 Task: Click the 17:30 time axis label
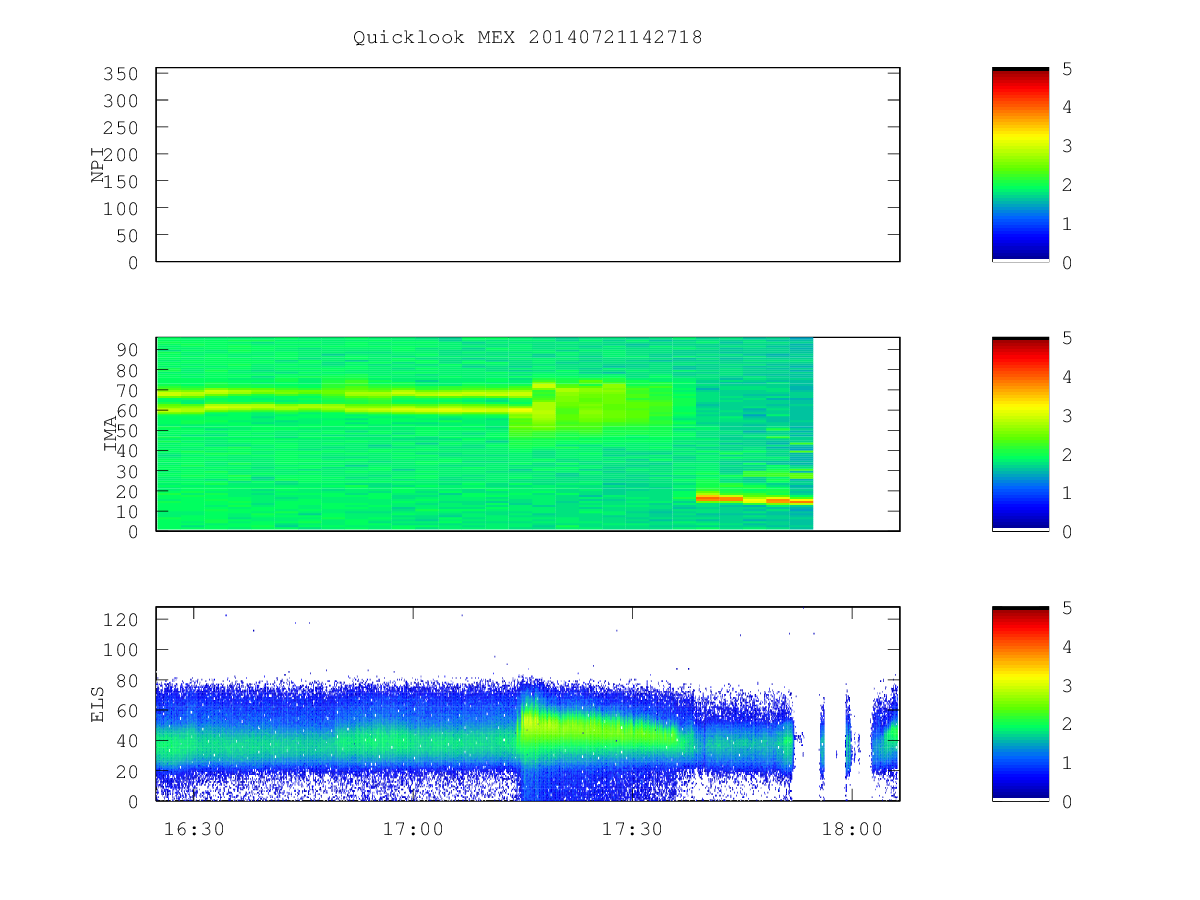(632, 829)
